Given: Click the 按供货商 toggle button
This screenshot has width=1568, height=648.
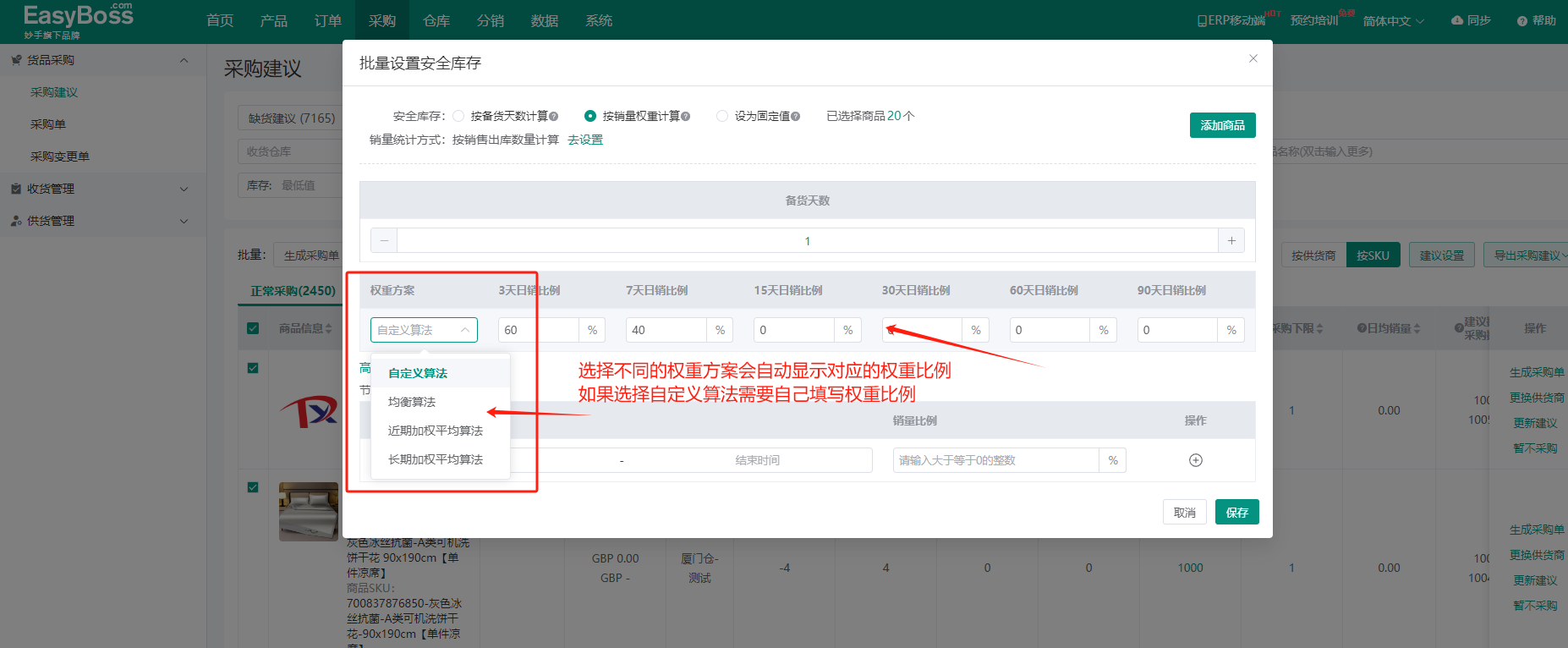Looking at the screenshot, I should [1313, 255].
